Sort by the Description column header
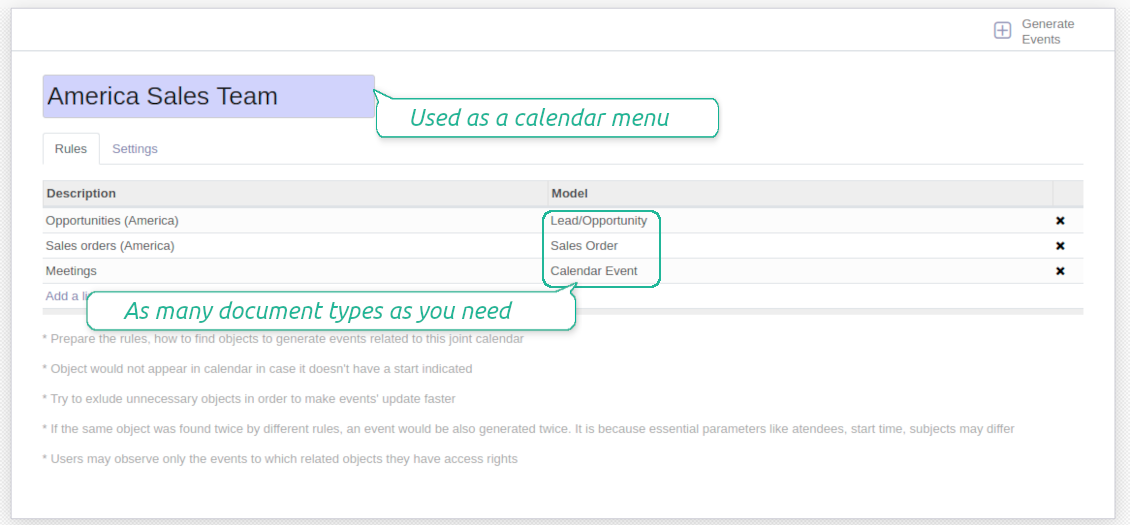Screen dimensions: 1130x525 point(81,193)
